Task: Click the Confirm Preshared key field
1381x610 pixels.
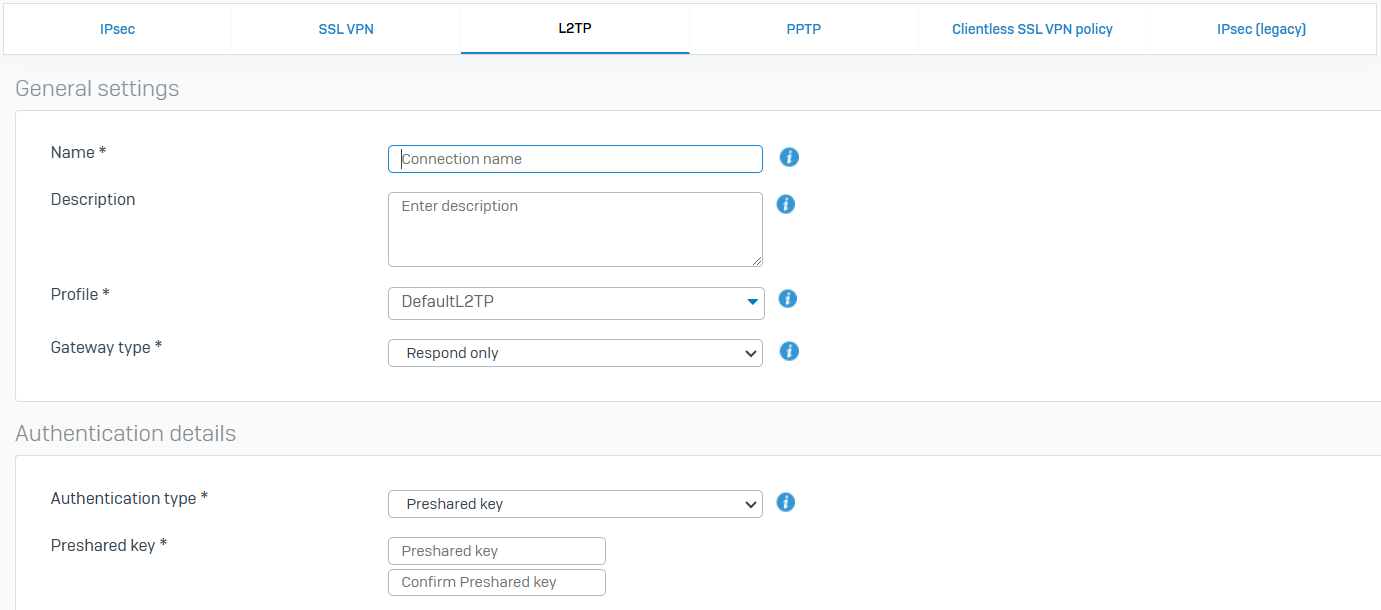Action: click(496, 582)
